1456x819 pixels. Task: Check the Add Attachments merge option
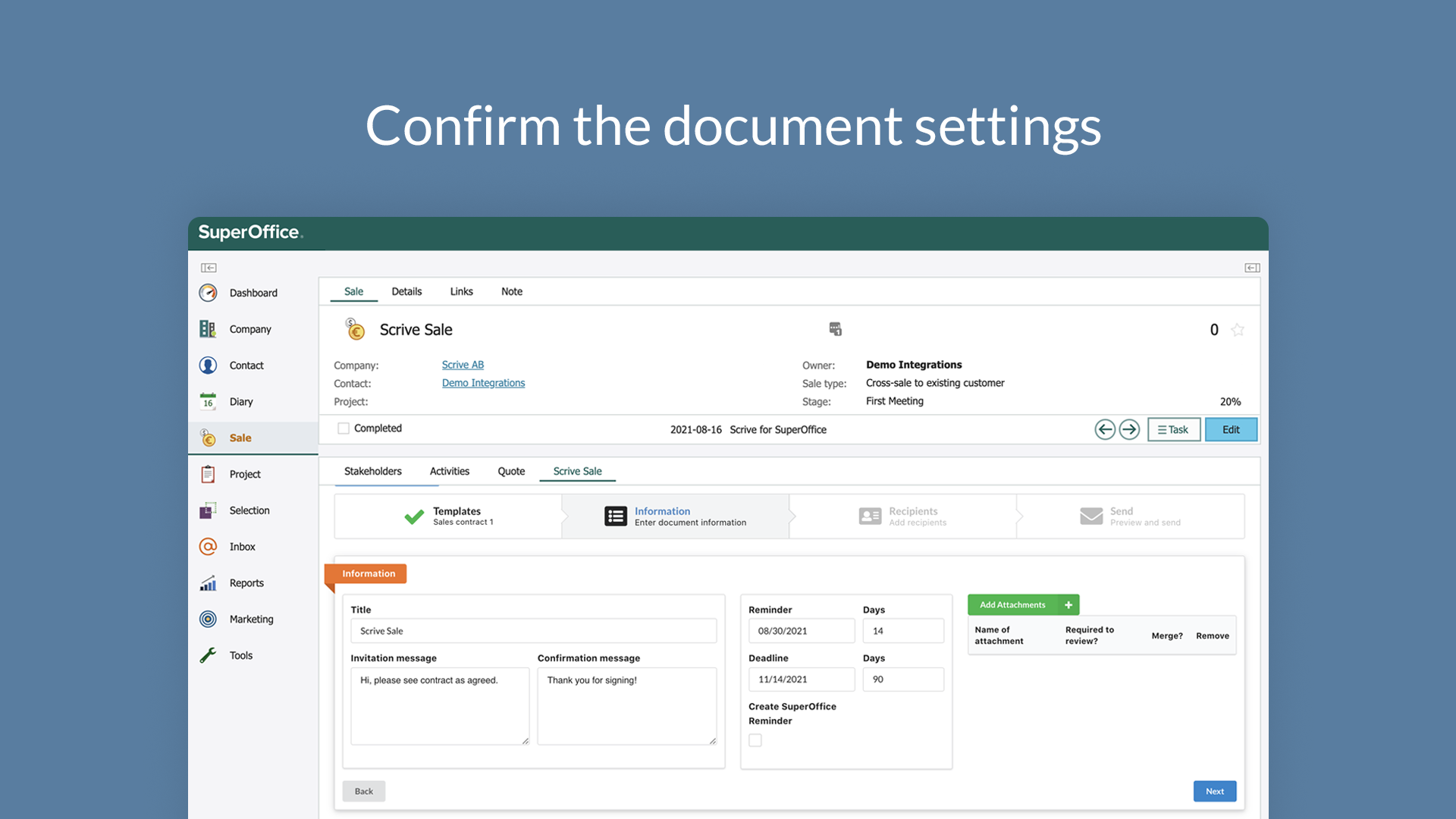(1165, 635)
